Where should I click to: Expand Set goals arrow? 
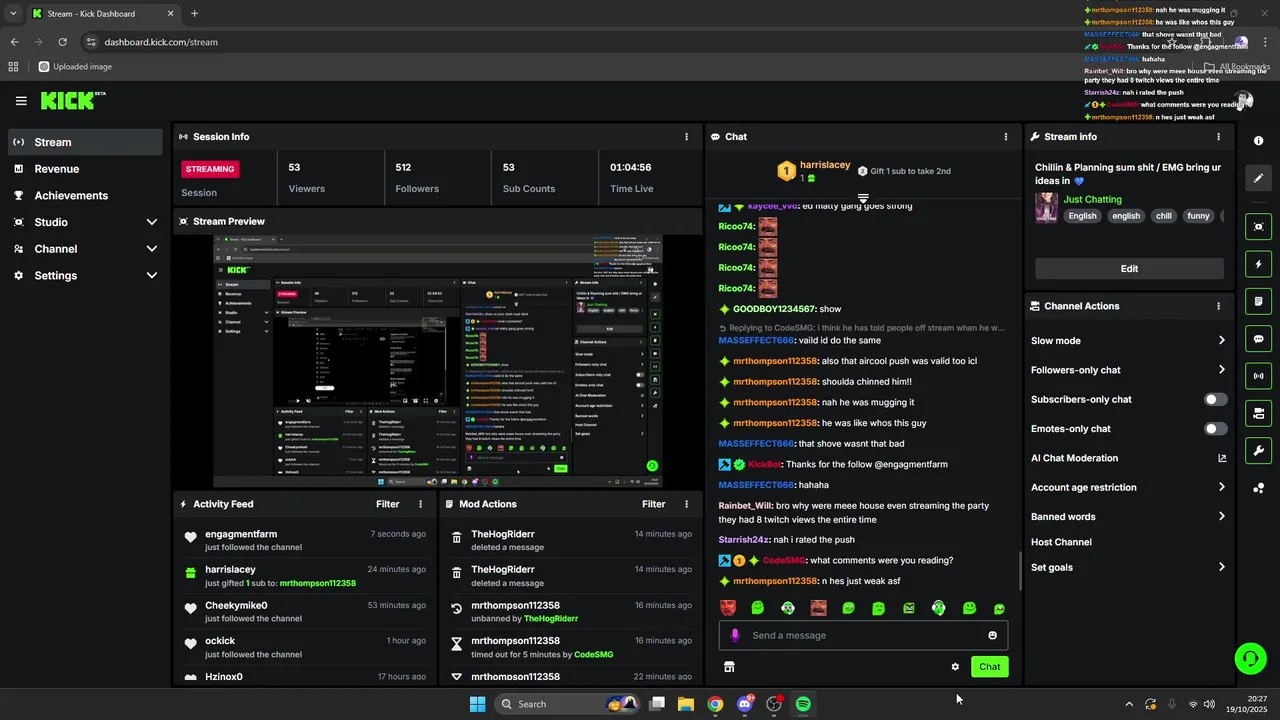pyautogui.click(x=1221, y=567)
